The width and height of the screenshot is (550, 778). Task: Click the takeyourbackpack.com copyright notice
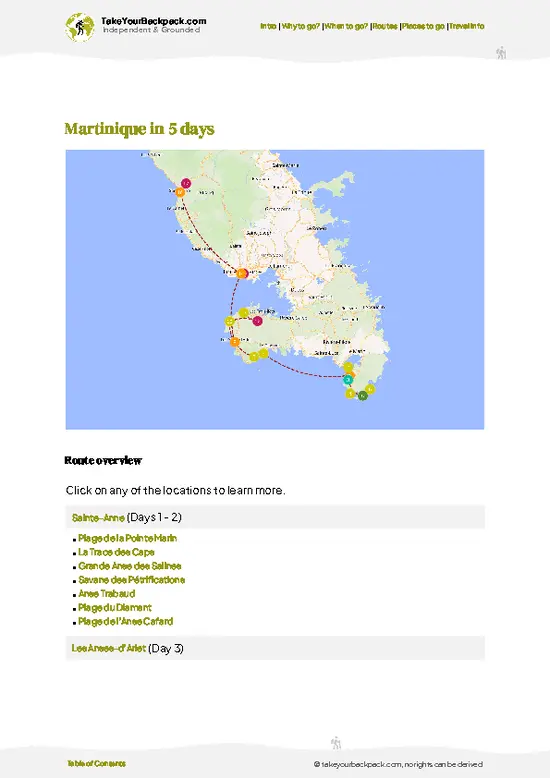pyautogui.click(x=398, y=765)
